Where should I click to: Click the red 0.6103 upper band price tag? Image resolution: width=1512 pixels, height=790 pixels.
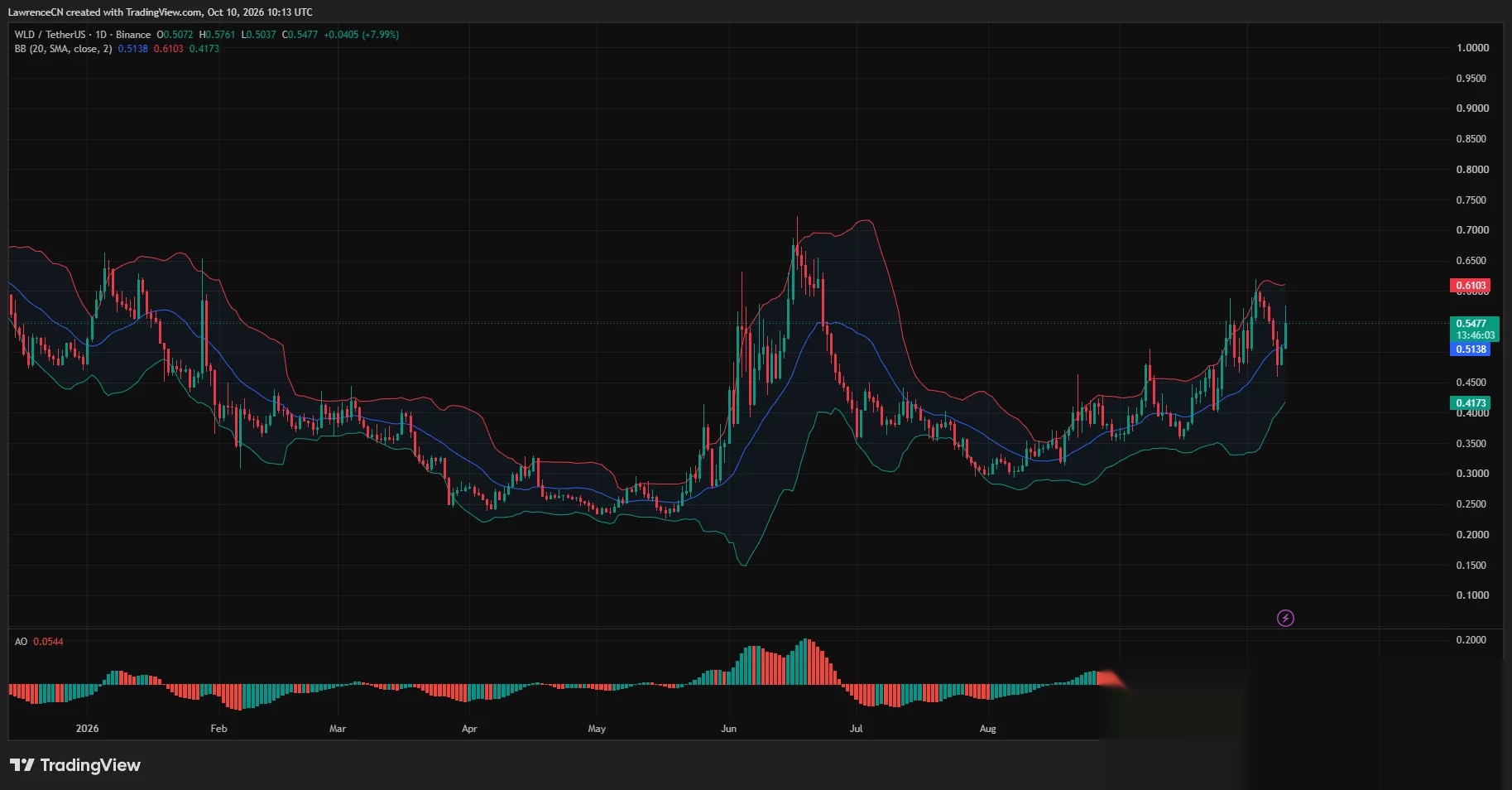[x=1471, y=286]
